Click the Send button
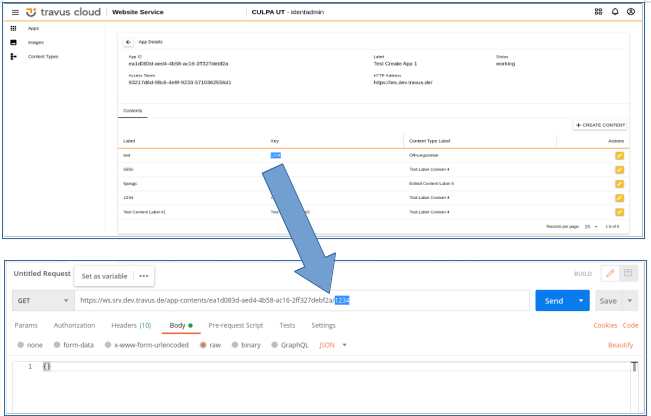 (554, 300)
